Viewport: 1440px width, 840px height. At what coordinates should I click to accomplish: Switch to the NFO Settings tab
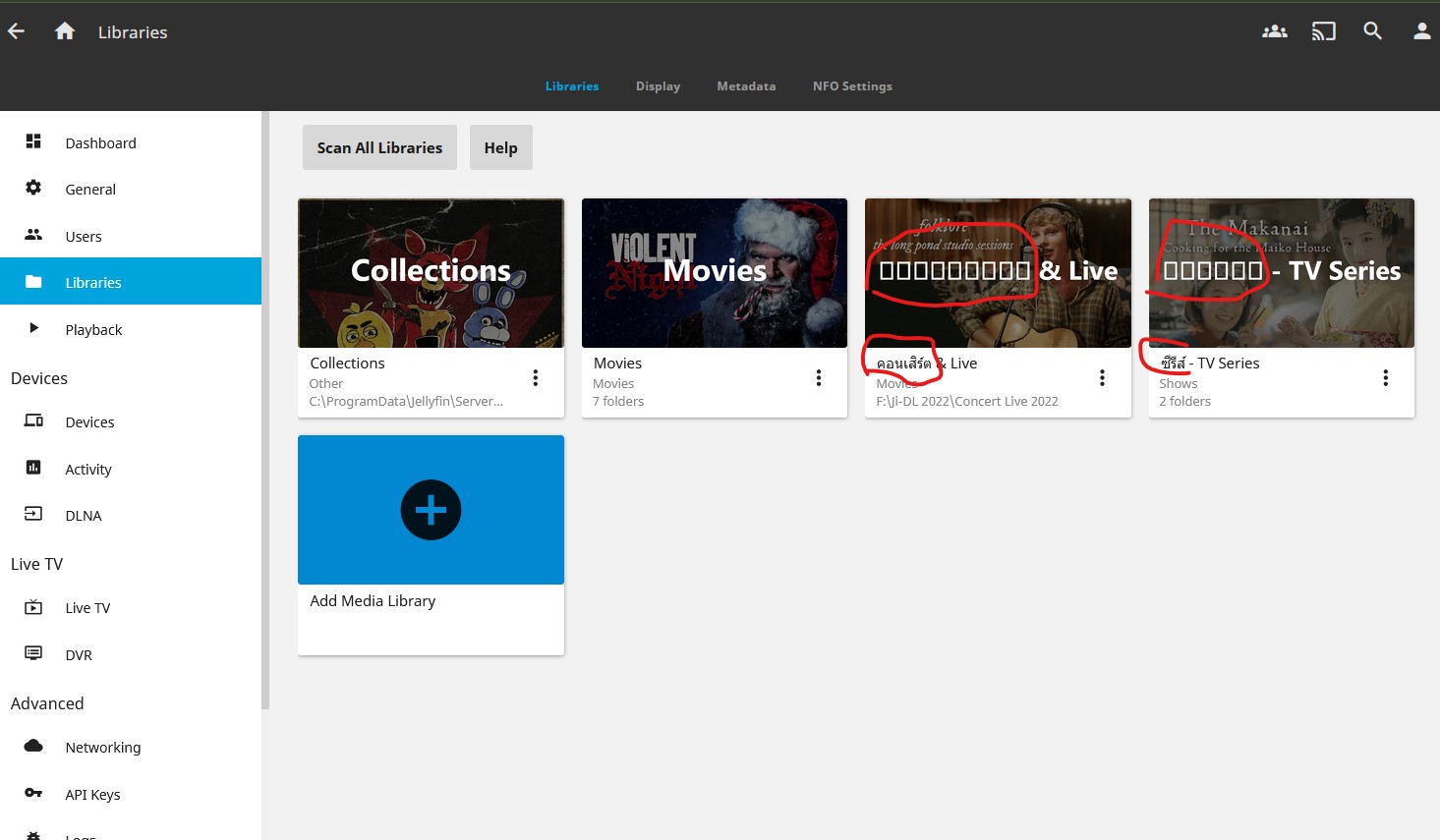pos(852,86)
